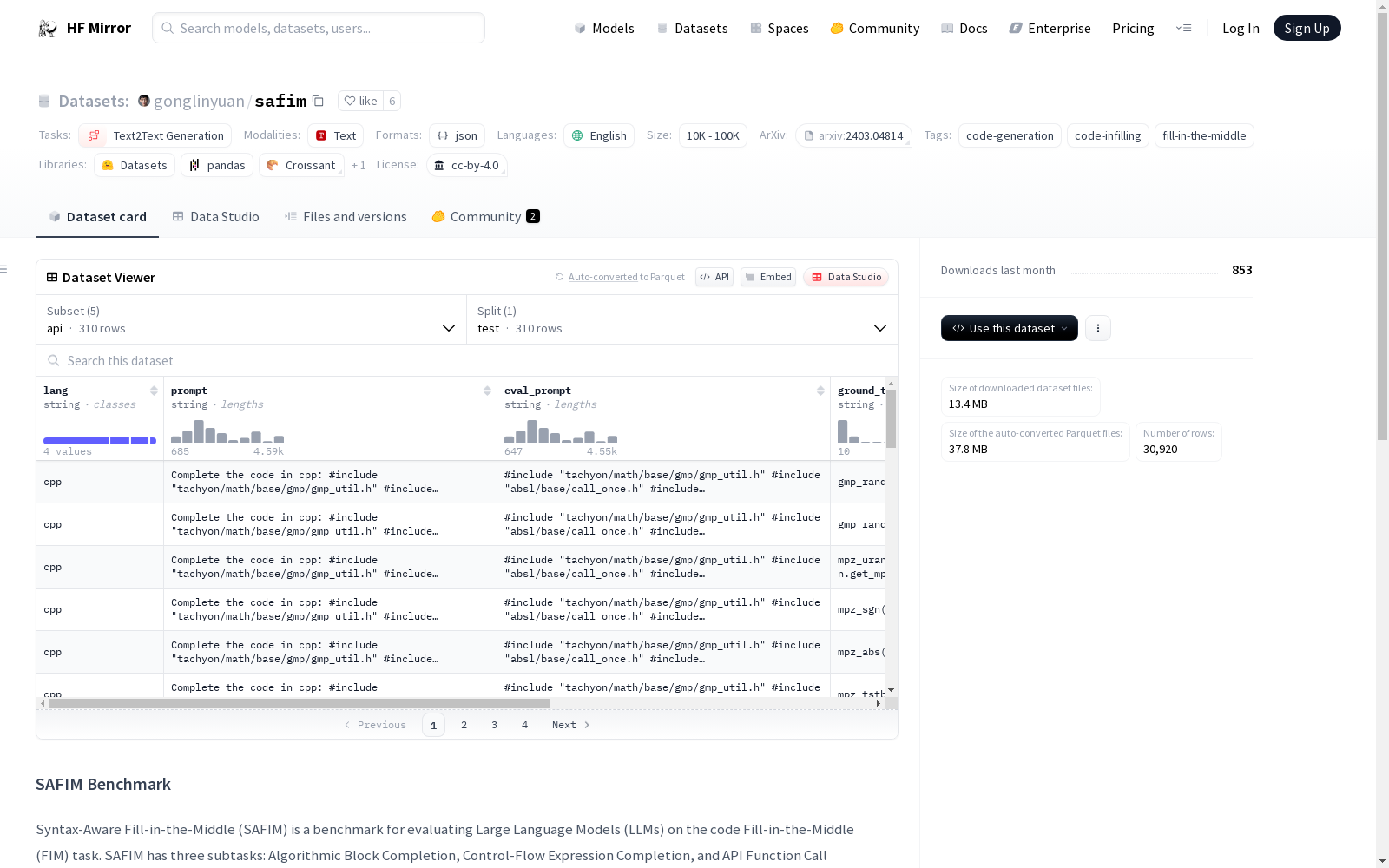Select the English language tag

(599, 135)
